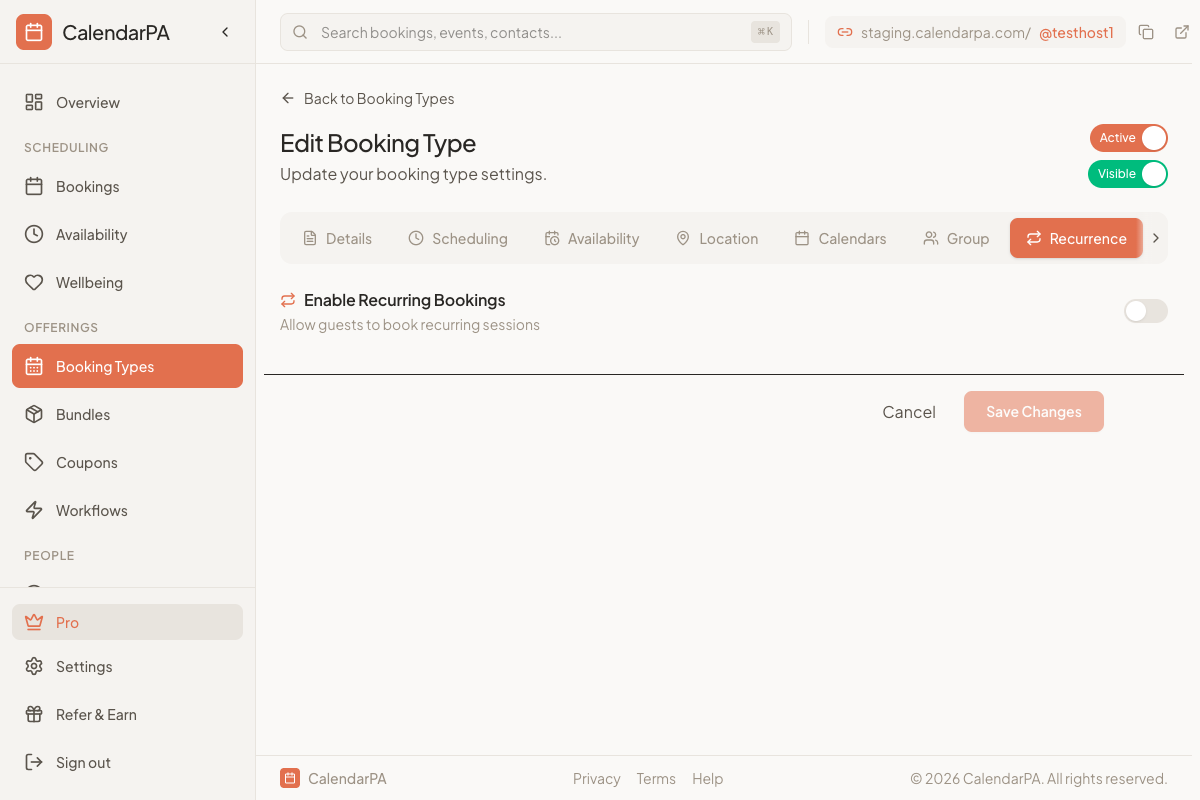
Task: Click inside the search bookings field
Action: pyautogui.click(x=450, y=31)
